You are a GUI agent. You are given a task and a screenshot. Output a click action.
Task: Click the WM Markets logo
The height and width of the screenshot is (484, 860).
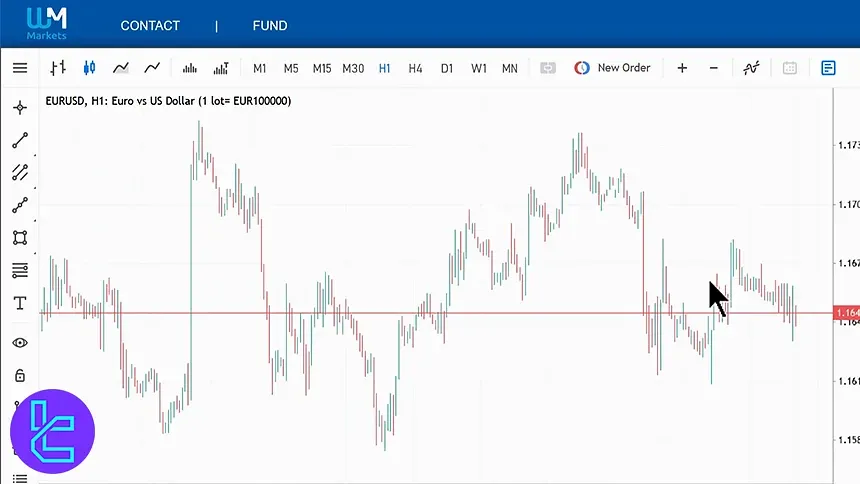(x=47, y=24)
